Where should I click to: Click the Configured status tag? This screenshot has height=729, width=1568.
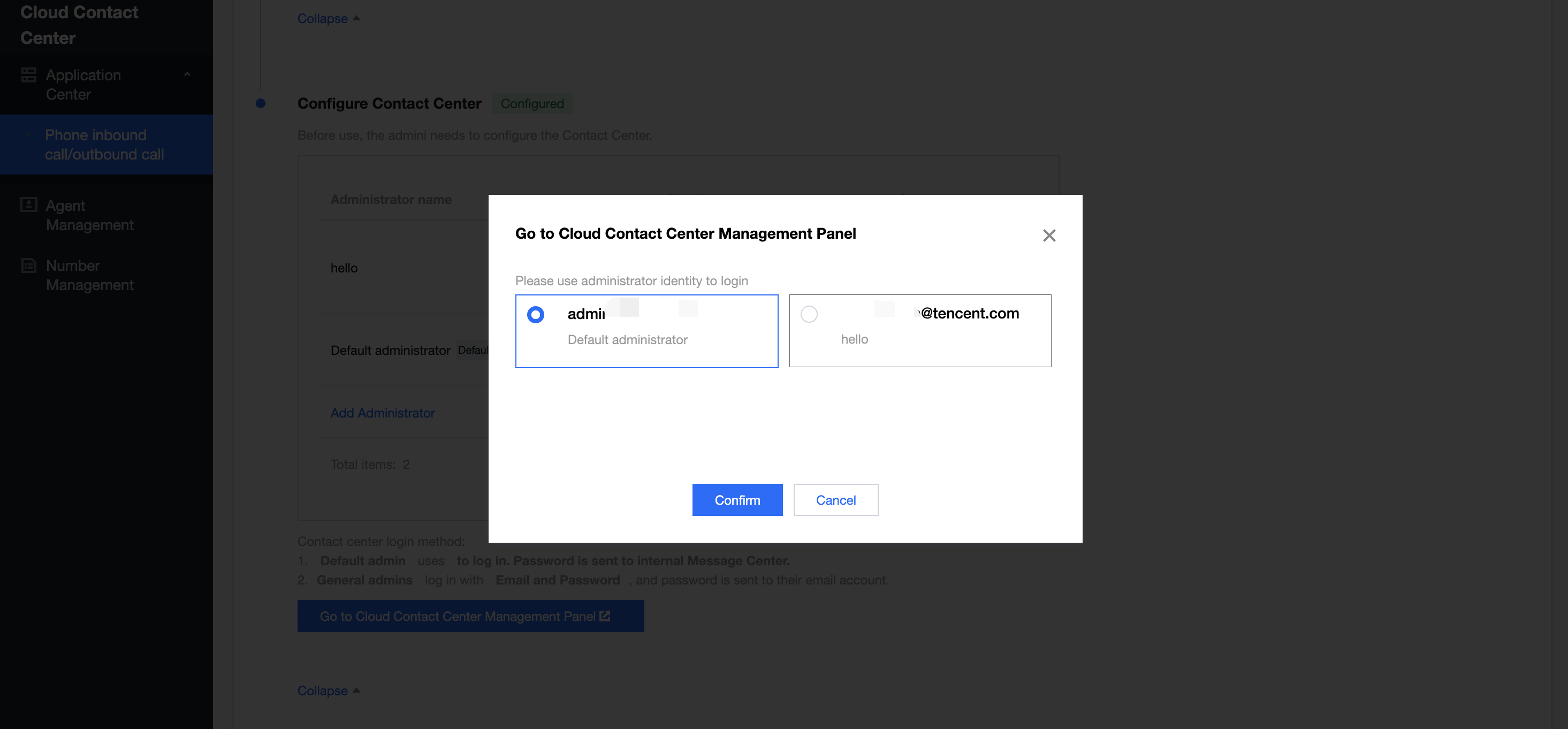click(x=532, y=103)
